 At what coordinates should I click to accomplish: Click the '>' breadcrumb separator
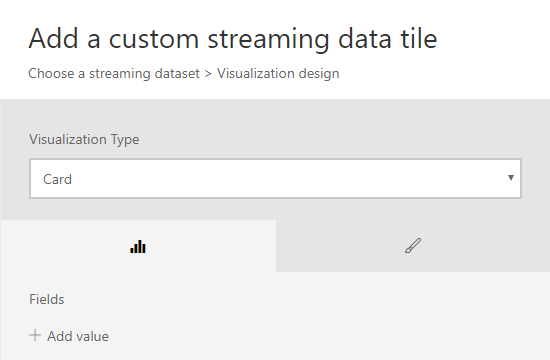(x=208, y=74)
